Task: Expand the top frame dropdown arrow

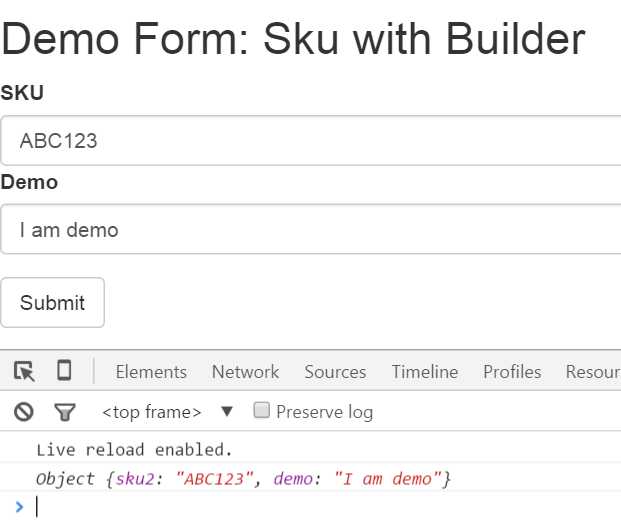Action: (227, 412)
